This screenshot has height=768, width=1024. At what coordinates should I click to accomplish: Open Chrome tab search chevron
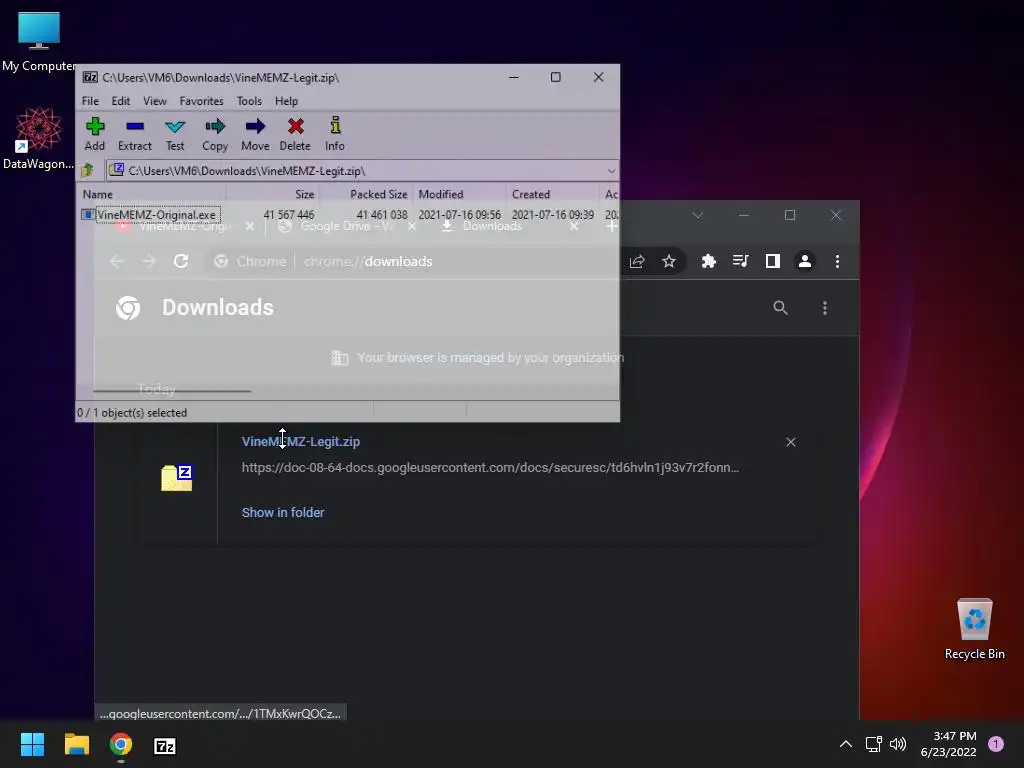697,215
